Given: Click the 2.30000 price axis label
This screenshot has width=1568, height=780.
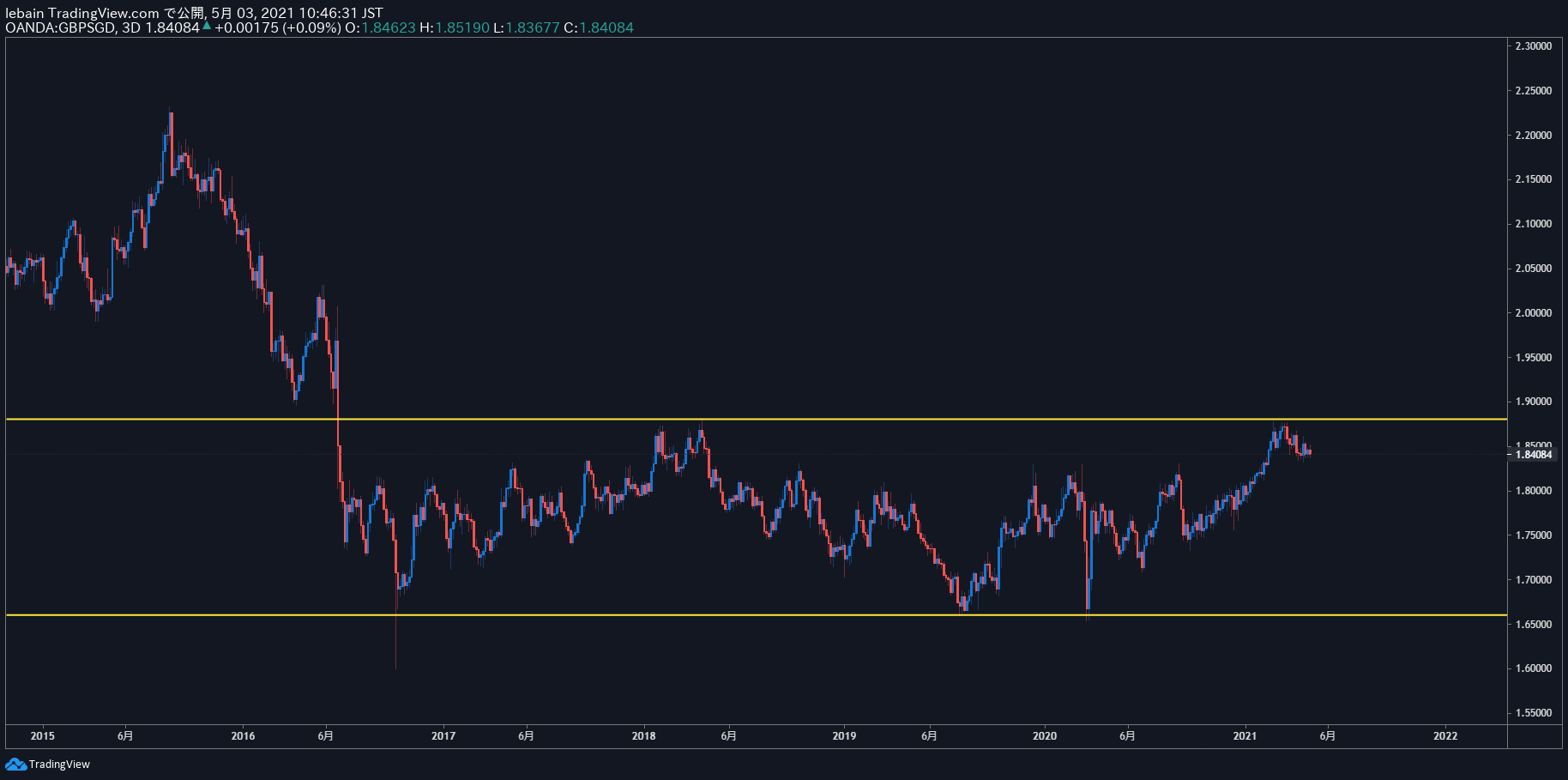Looking at the screenshot, I should (1533, 46).
